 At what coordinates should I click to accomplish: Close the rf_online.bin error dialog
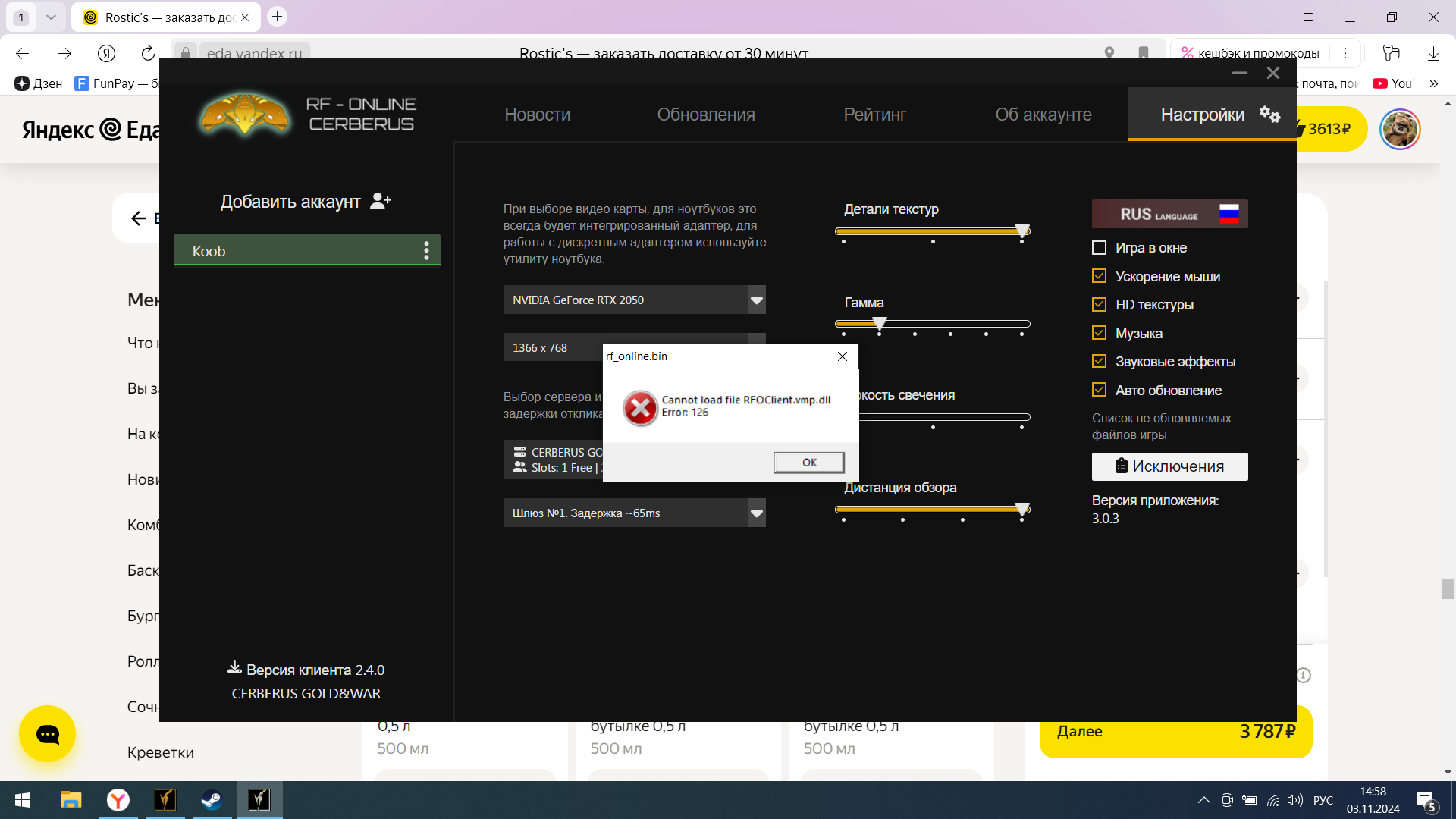842,356
